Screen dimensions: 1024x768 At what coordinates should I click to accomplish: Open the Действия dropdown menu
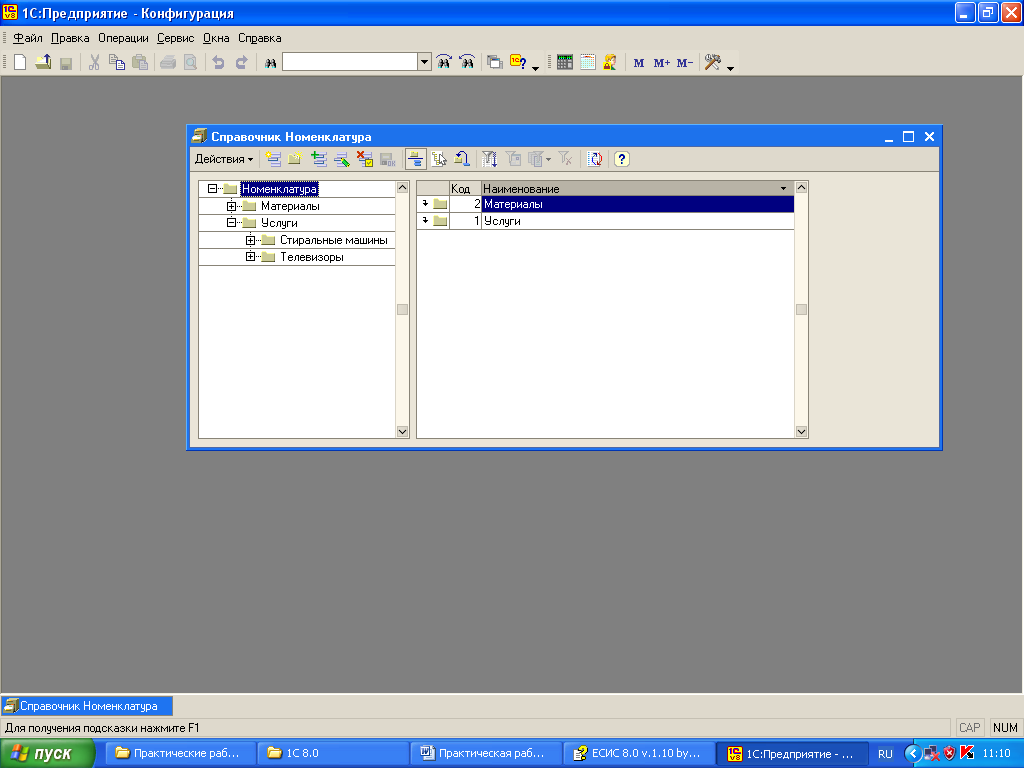click(x=224, y=159)
